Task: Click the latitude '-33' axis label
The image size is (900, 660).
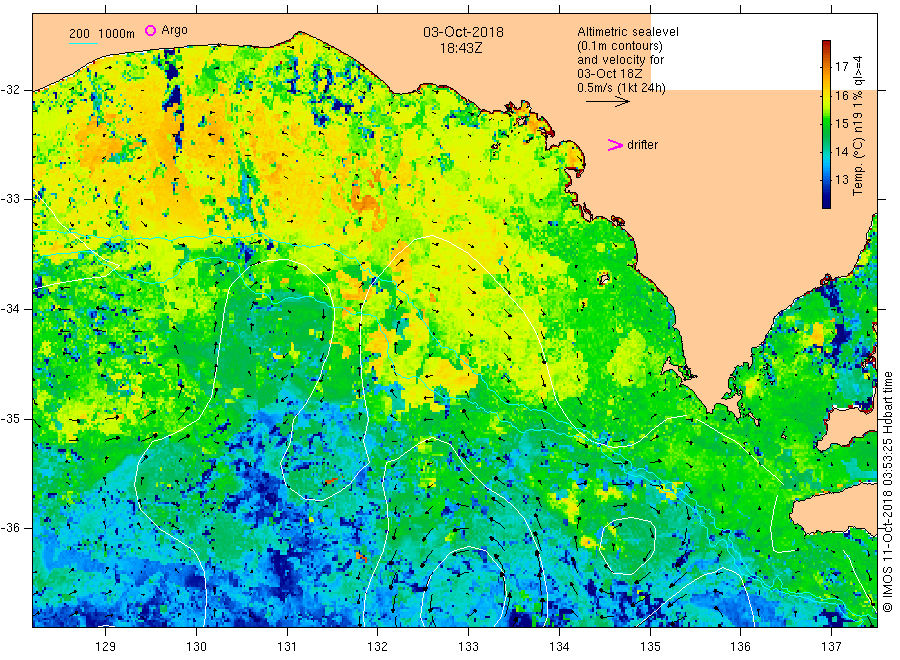Action: tap(10, 199)
